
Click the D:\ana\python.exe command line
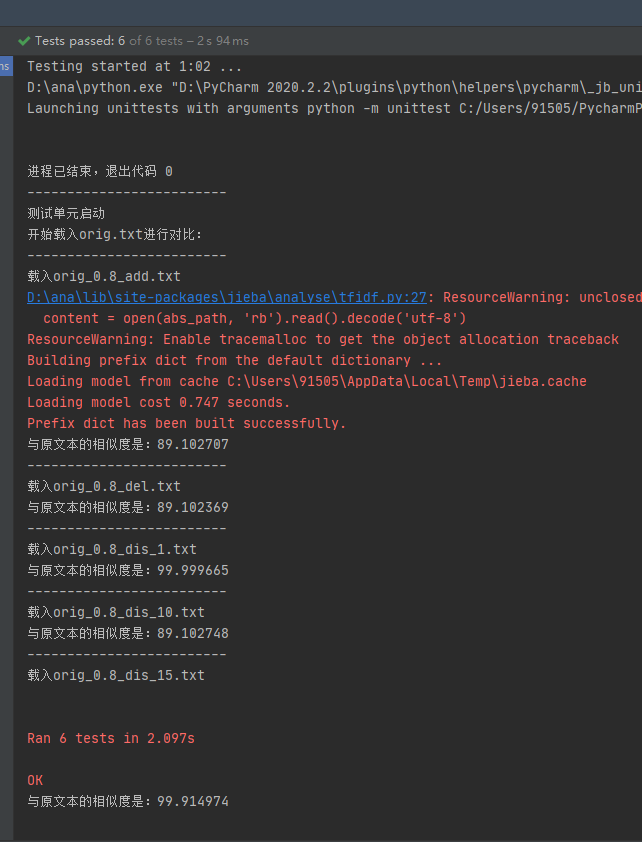[x=334, y=88]
